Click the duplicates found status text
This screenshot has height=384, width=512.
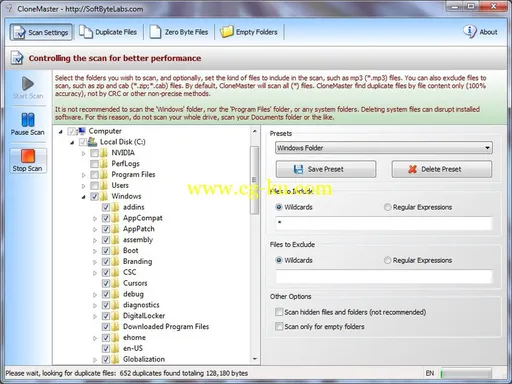(183, 373)
